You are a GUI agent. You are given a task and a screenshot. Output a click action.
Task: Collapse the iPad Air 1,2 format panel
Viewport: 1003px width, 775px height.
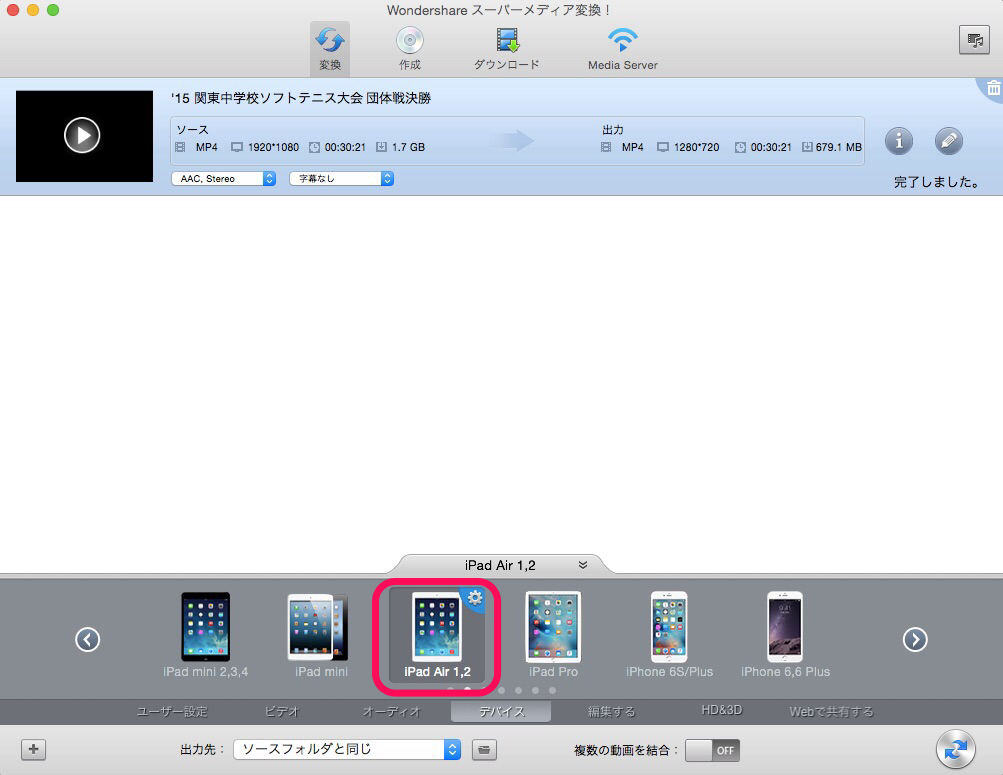point(583,565)
